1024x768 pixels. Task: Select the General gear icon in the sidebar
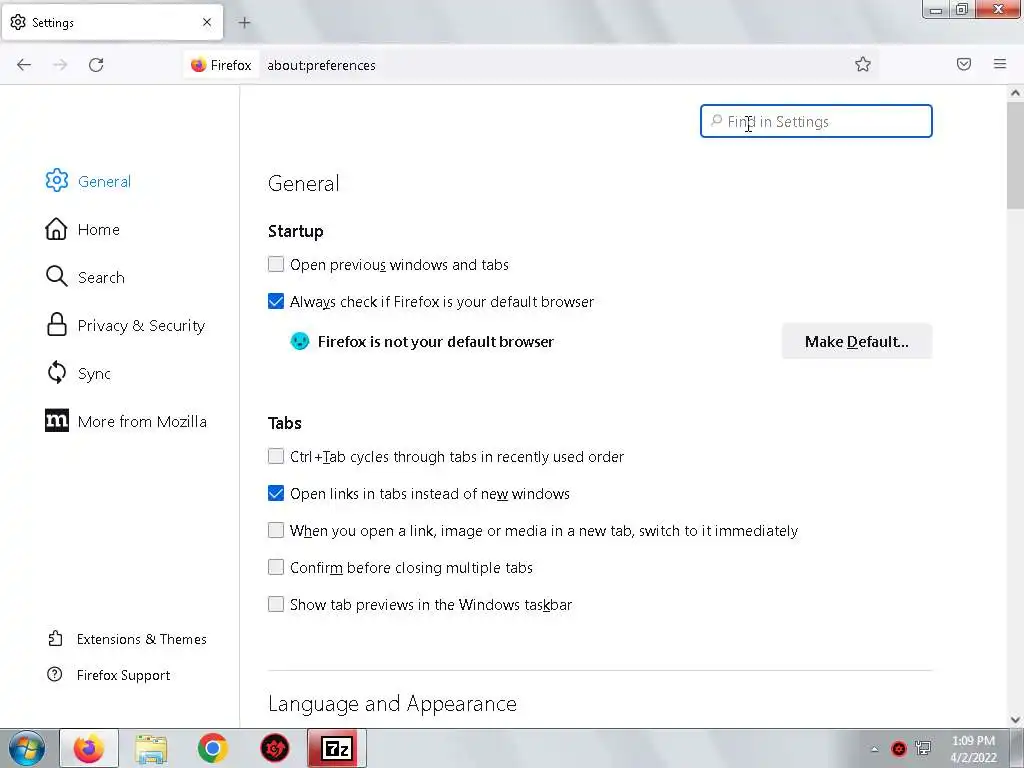tap(57, 180)
